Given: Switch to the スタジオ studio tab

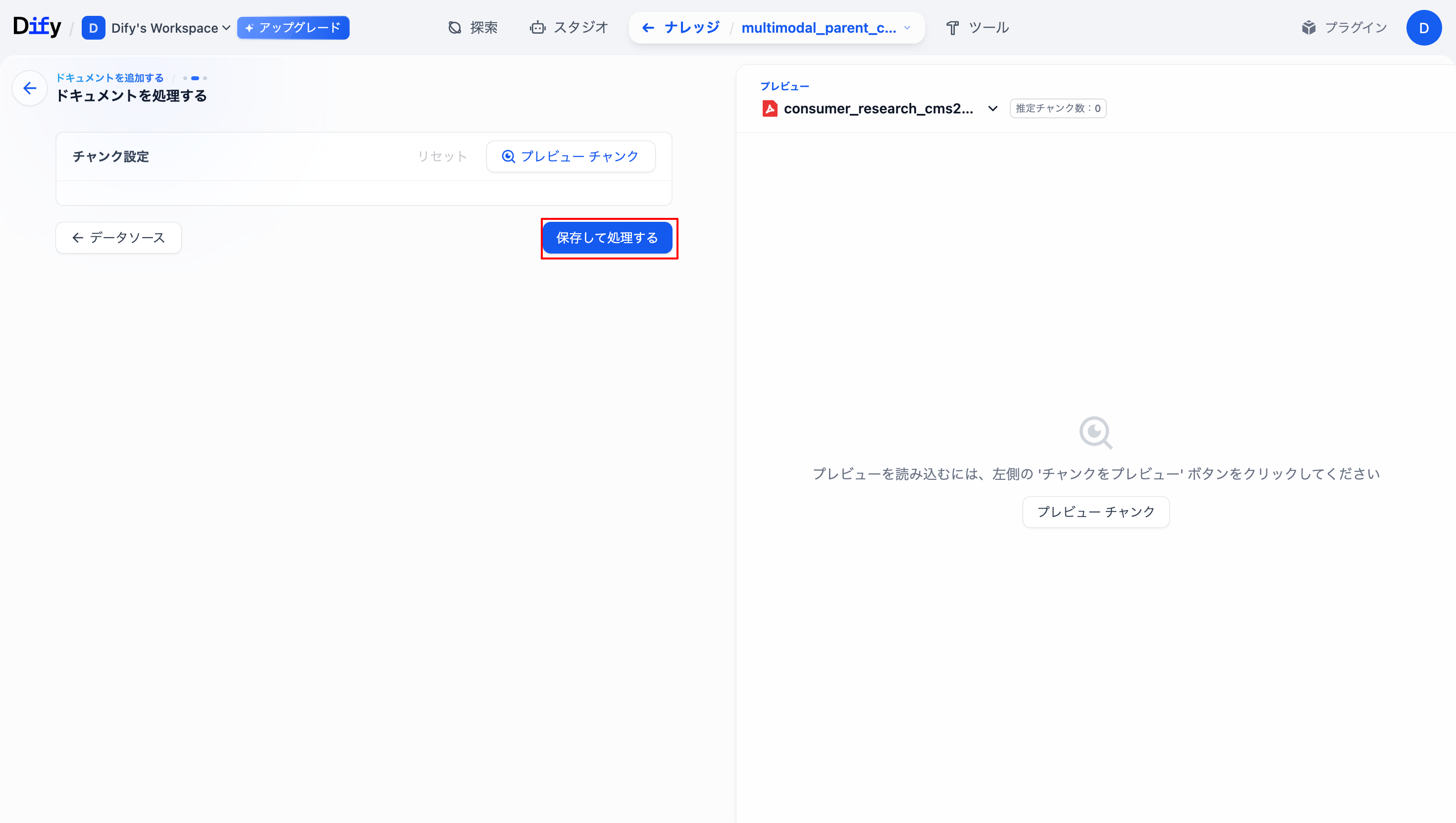Looking at the screenshot, I should coord(569,28).
